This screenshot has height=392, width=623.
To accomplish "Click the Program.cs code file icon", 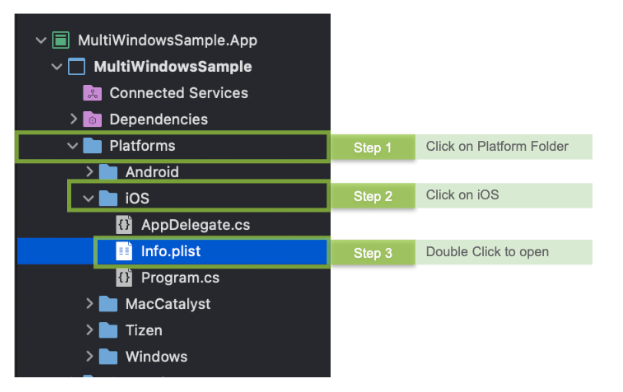I will pos(124,278).
